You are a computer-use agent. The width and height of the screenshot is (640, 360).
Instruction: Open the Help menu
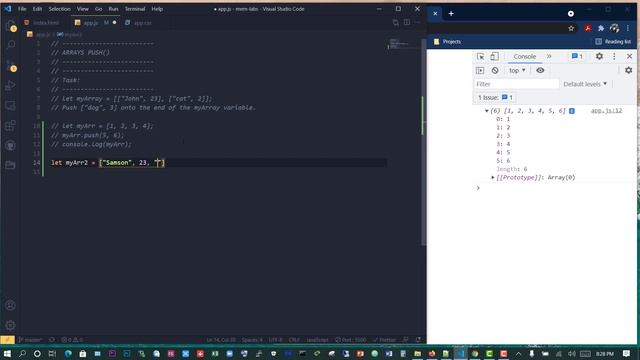[157, 9]
